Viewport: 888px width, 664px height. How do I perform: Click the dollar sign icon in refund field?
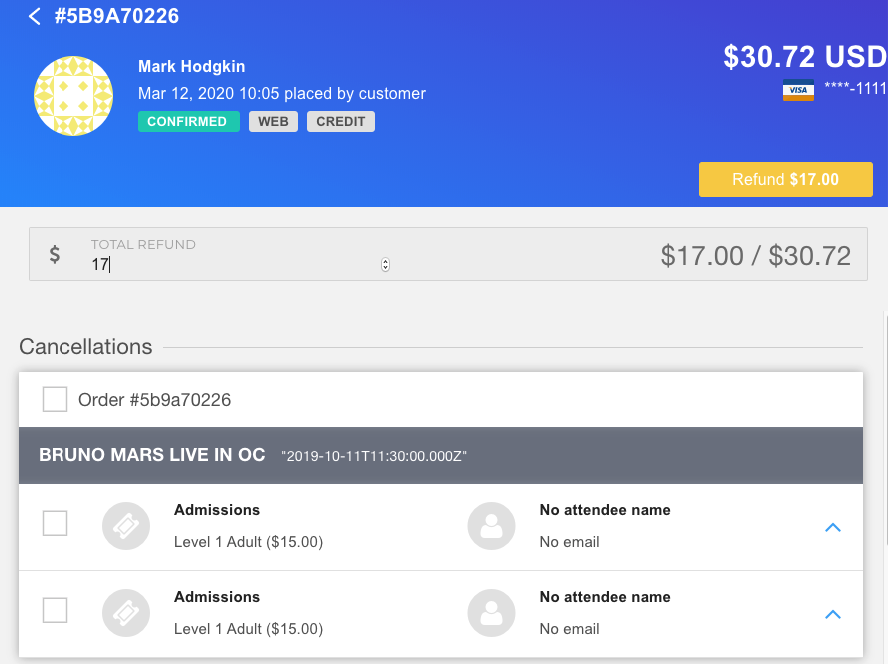pyautogui.click(x=54, y=254)
